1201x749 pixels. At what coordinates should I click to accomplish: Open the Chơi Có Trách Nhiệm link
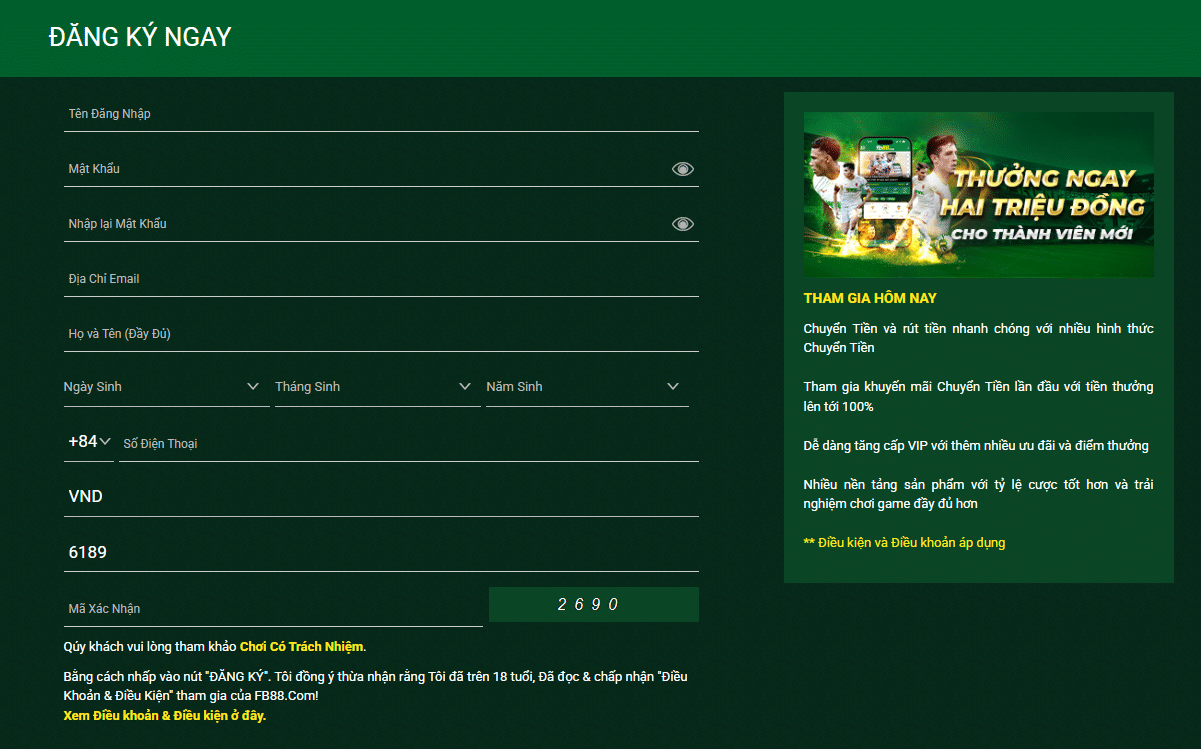click(x=302, y=647)
